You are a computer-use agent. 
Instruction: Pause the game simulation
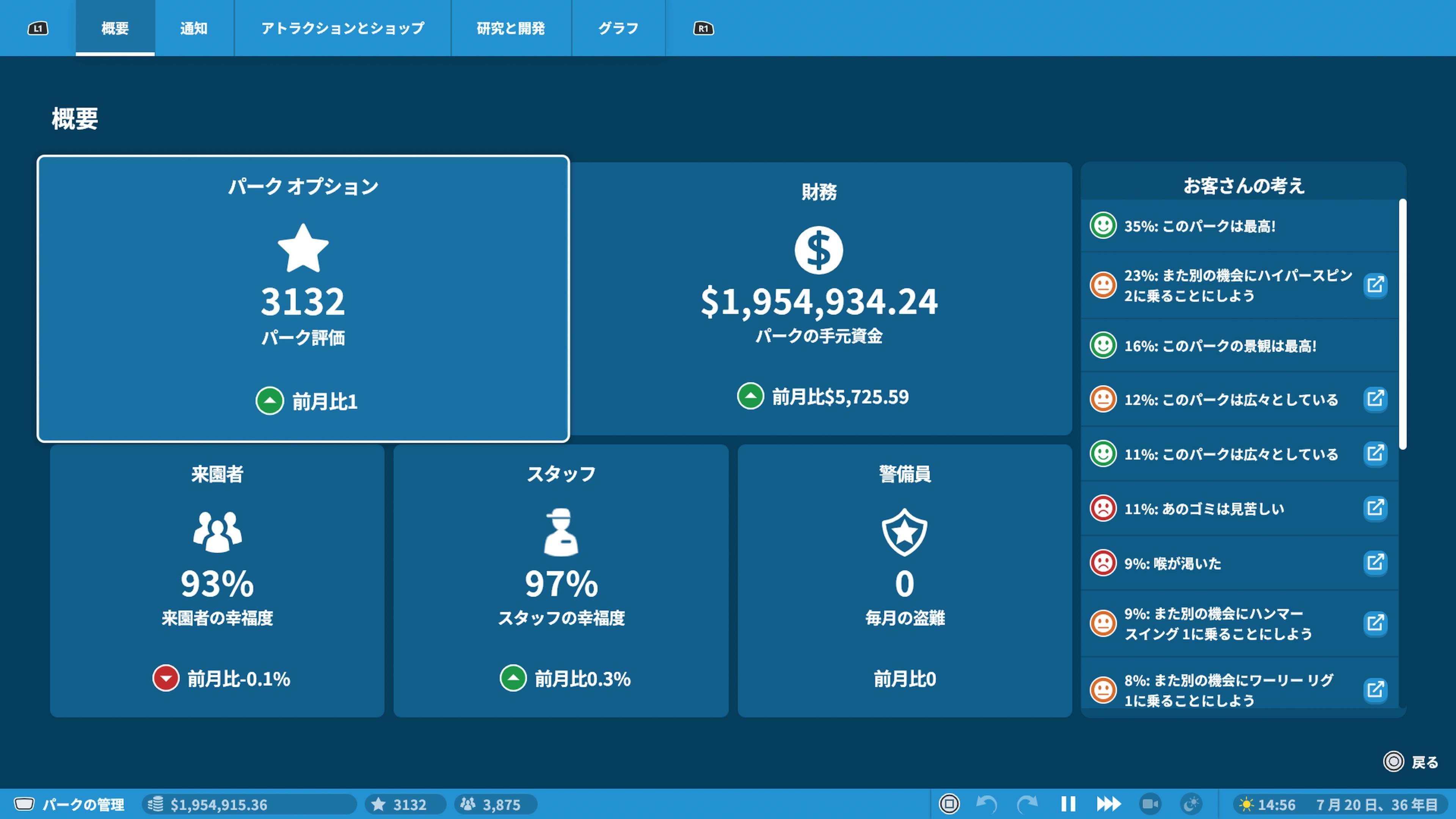click(x=1068, y=804)
